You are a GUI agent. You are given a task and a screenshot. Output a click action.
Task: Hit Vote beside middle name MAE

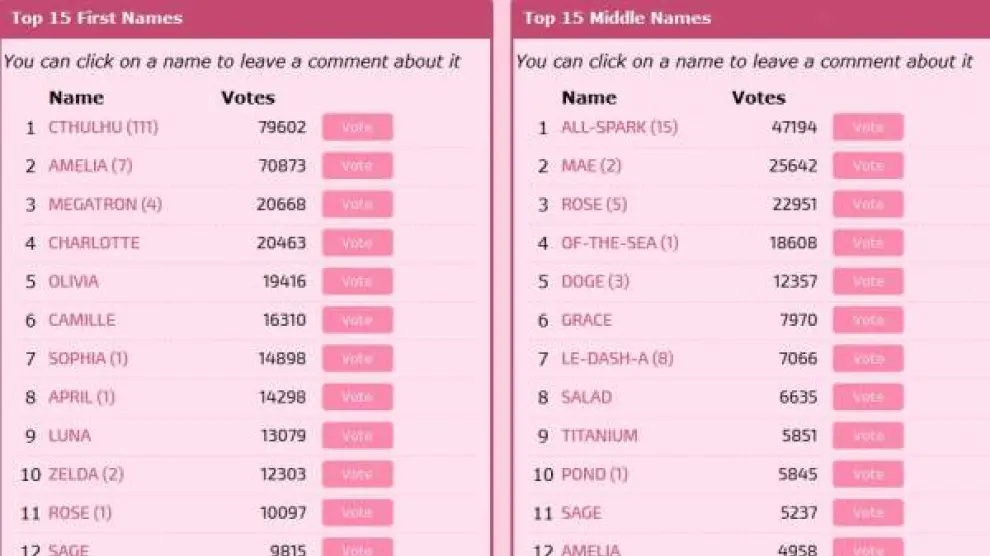click(x=867, y=166)
